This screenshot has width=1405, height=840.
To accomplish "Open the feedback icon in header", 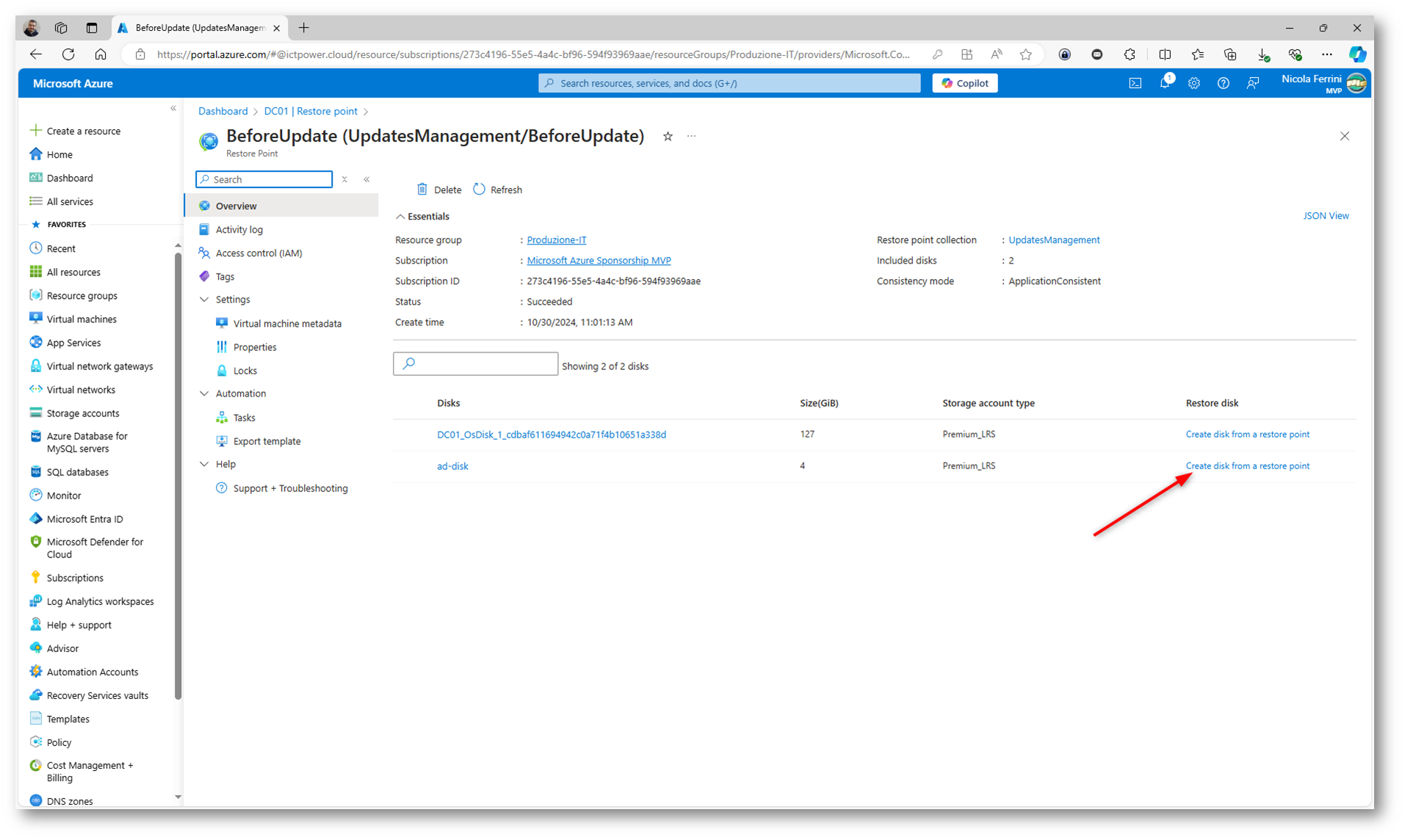I will 1252,84.
